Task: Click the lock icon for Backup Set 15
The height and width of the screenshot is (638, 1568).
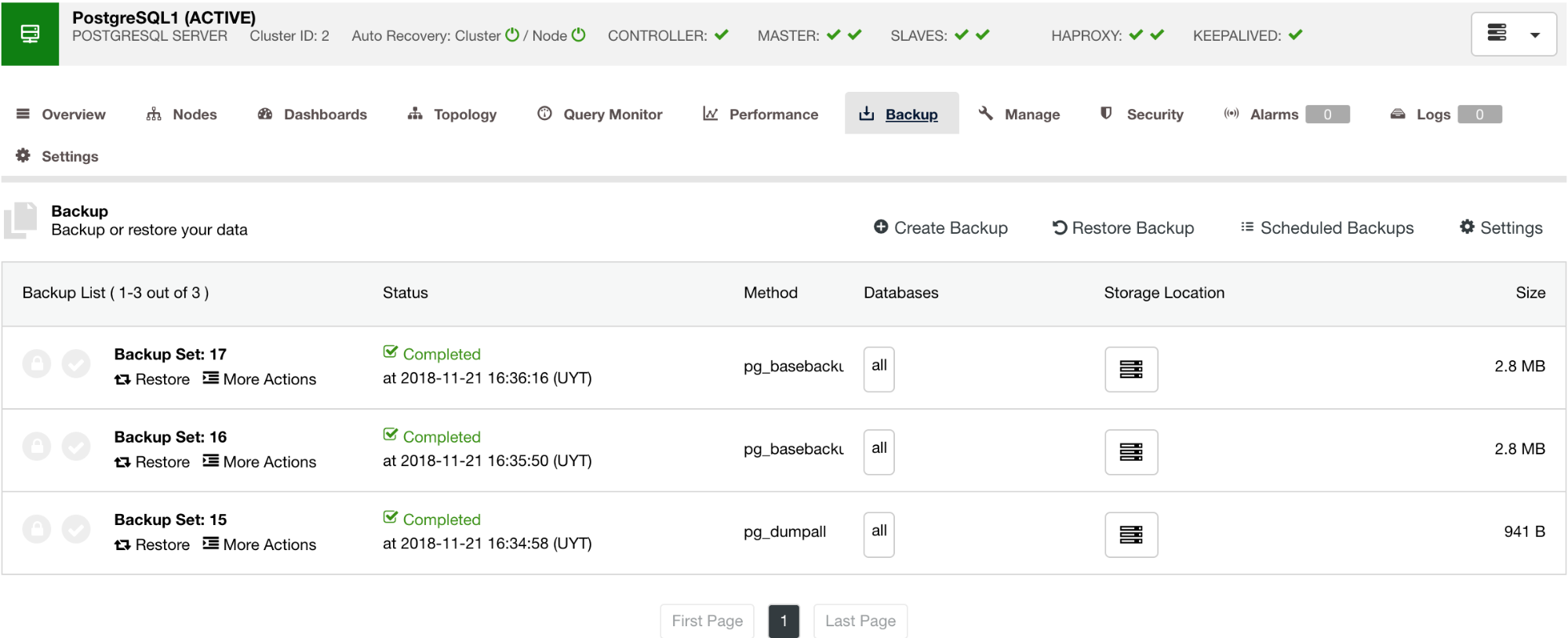Action: [36, 529]
